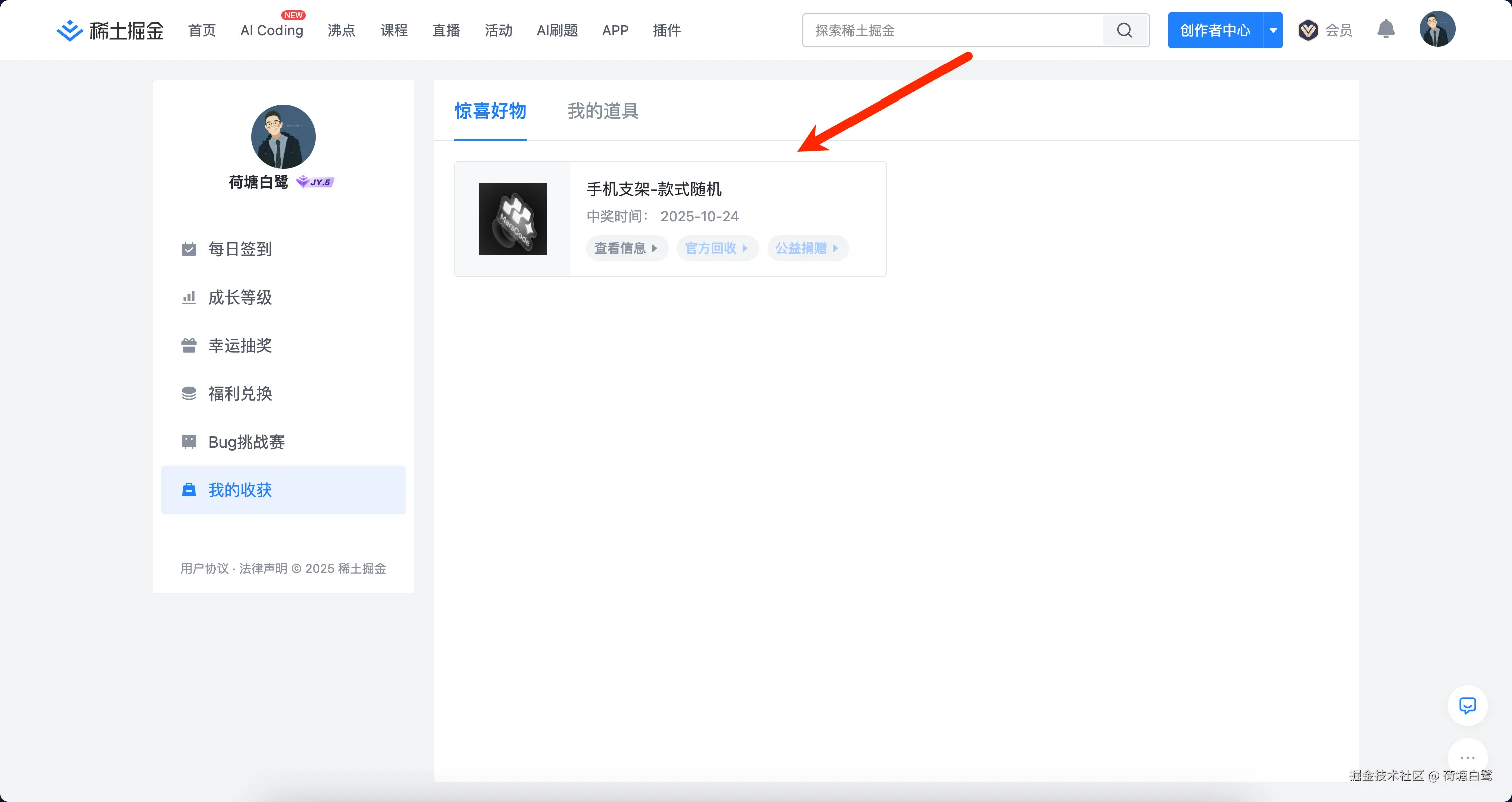
Task: Select the 每日签到 check-in icon
Action: point(188,249)
